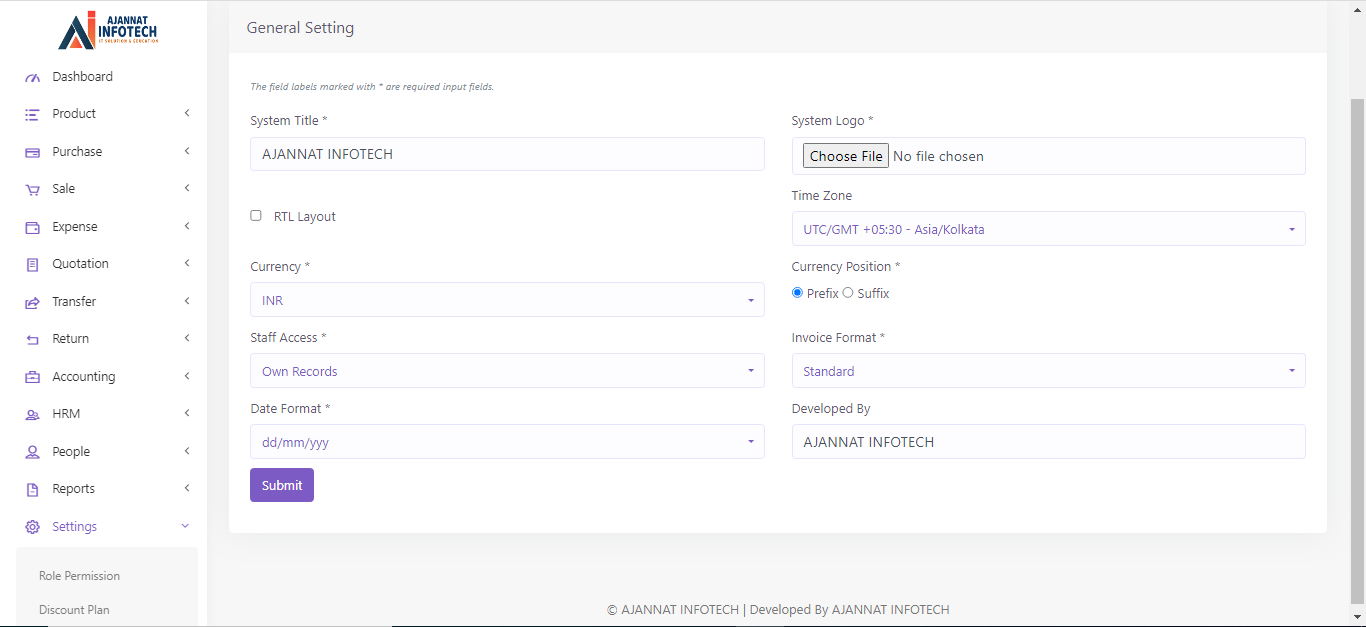Click the Purchase card icon

click(x=32, y=152)
